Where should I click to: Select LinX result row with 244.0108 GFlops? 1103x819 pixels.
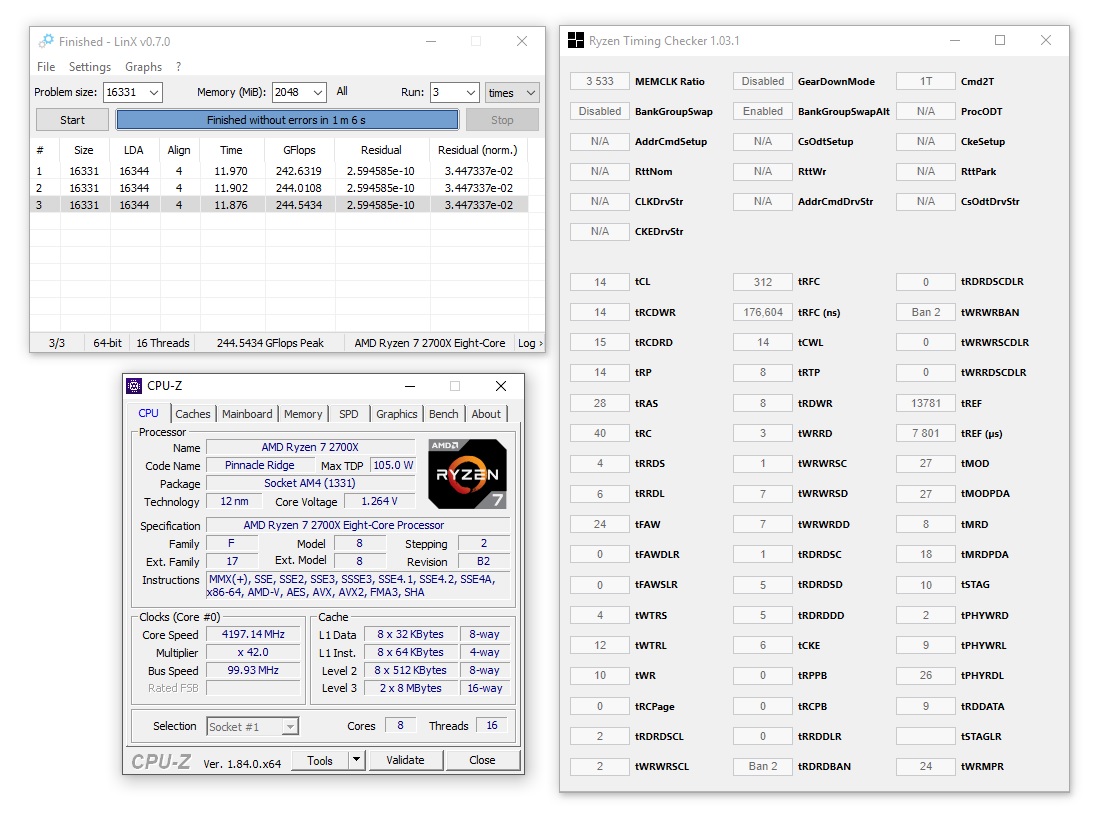tap(279, 188)
